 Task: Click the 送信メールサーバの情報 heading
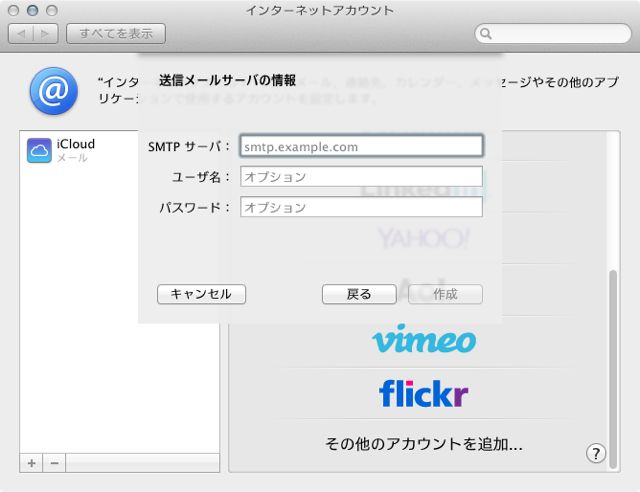[x=227, y=80]
